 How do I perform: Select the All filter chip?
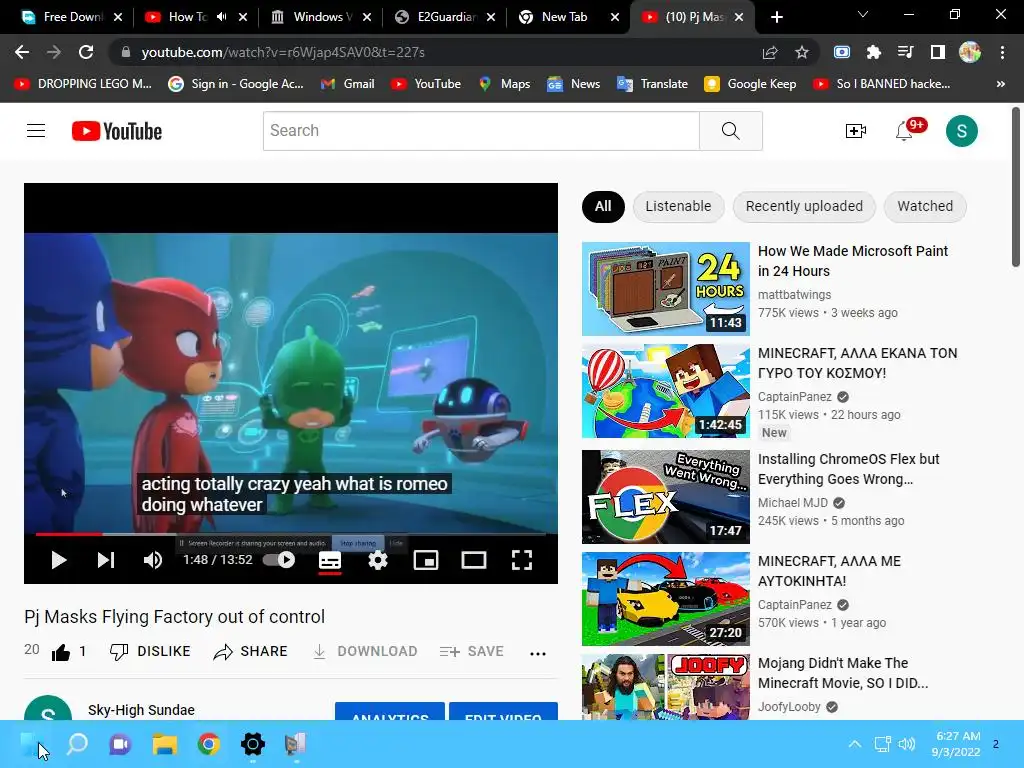(603, 206)
